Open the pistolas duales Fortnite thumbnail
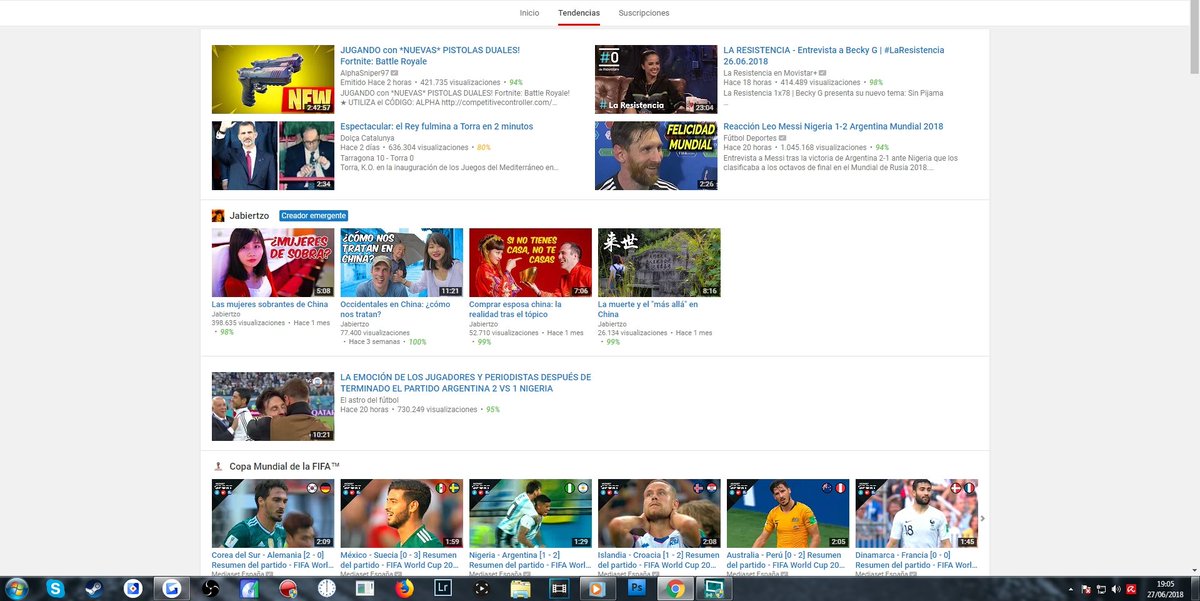 coord(273,79)
